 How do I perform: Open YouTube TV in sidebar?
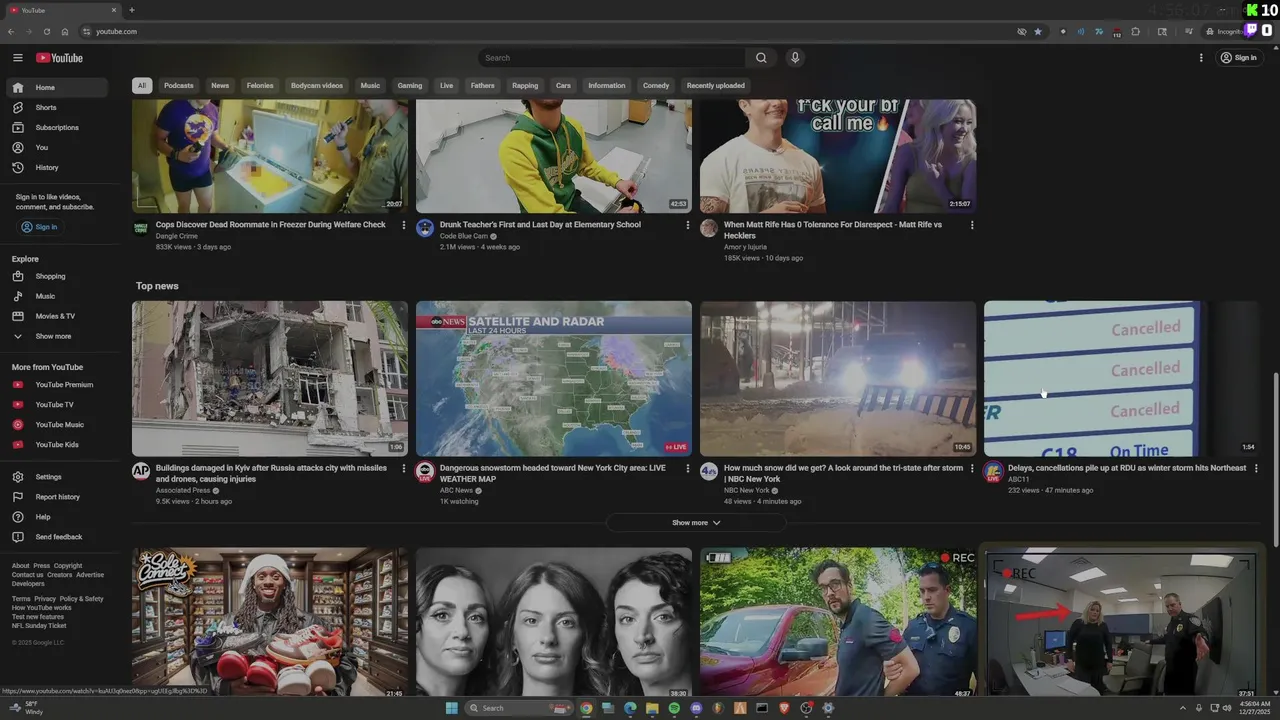coord(57,405)
